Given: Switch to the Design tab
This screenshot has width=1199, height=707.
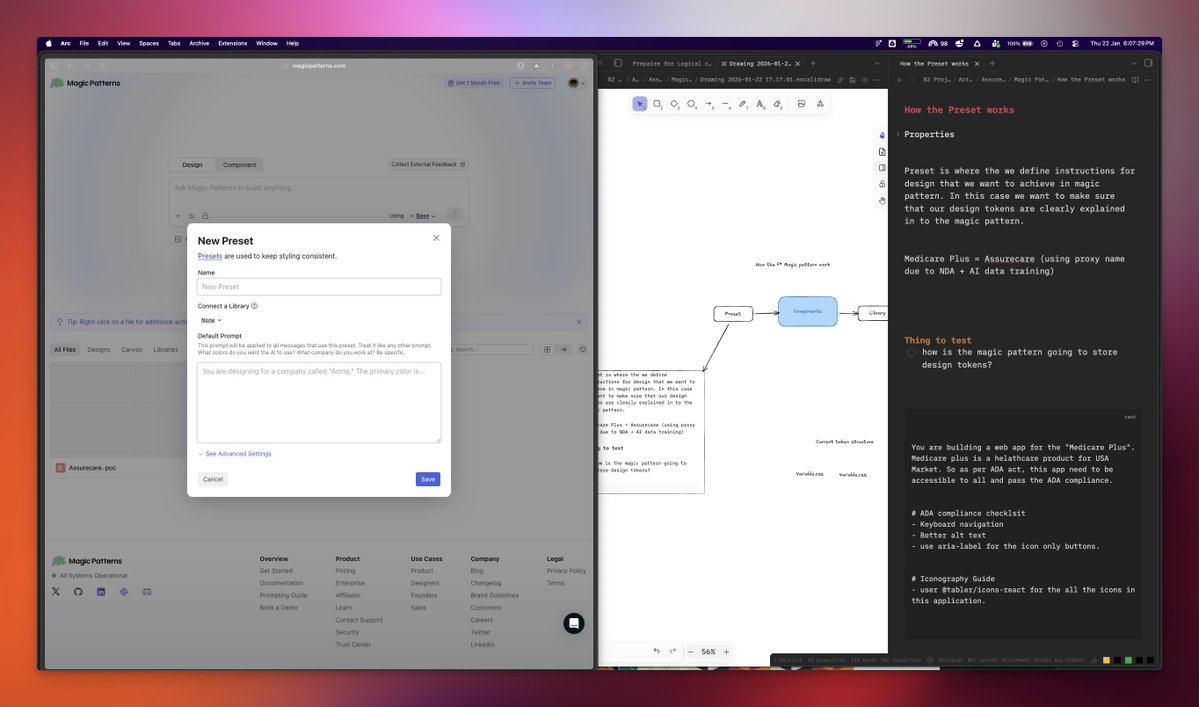Looking at the screenshot, I should coord(192,165).
